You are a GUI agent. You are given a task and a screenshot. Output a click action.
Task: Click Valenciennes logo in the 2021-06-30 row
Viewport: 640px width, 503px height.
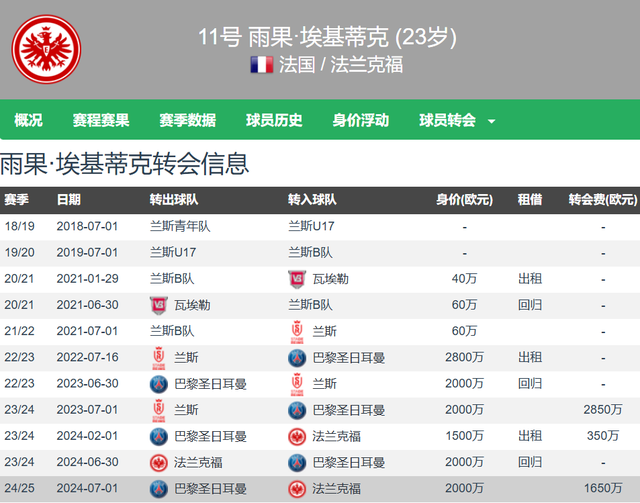tap(158, 305)
